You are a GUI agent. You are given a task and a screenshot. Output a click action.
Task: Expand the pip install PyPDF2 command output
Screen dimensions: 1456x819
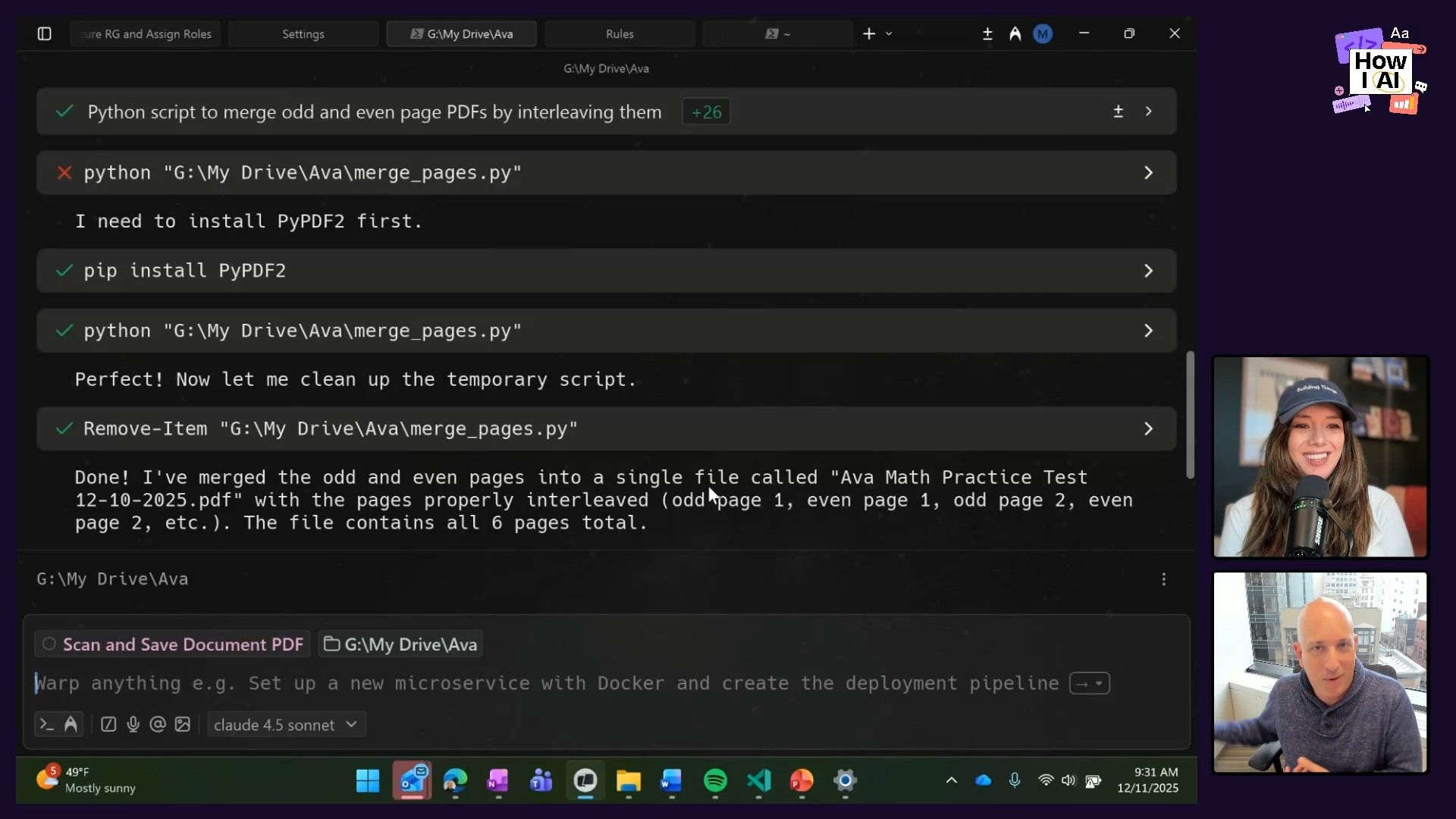1149,271
